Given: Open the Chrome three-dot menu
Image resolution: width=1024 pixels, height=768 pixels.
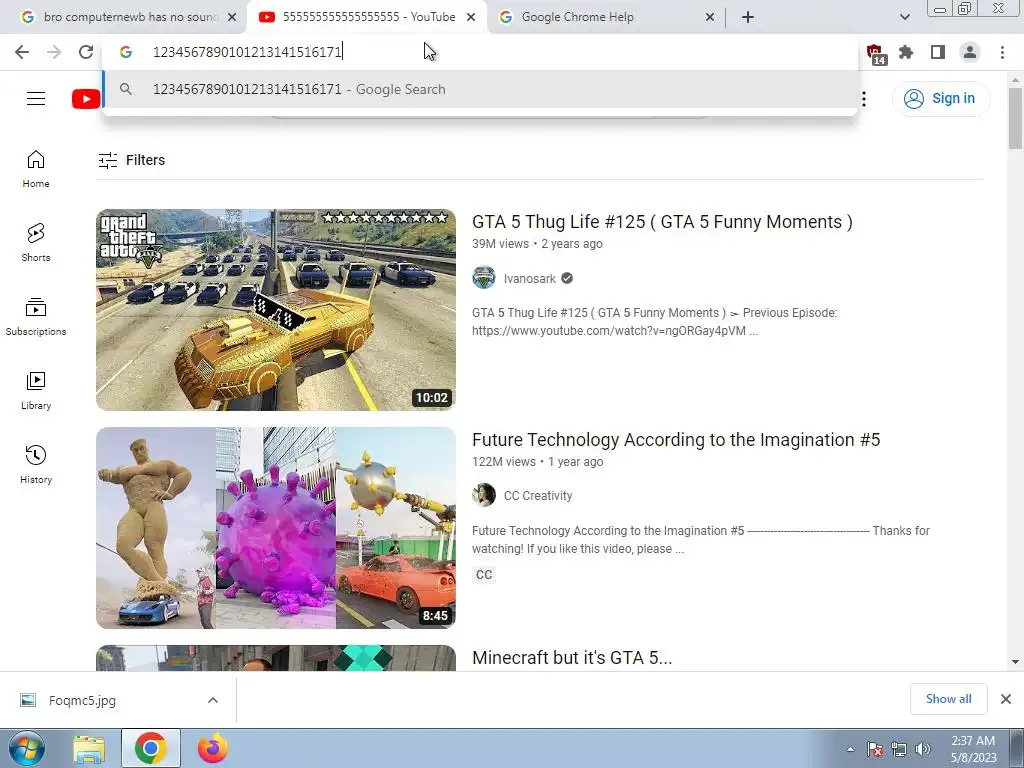Looking at the screenshot, I should [x=1002, y=52].
